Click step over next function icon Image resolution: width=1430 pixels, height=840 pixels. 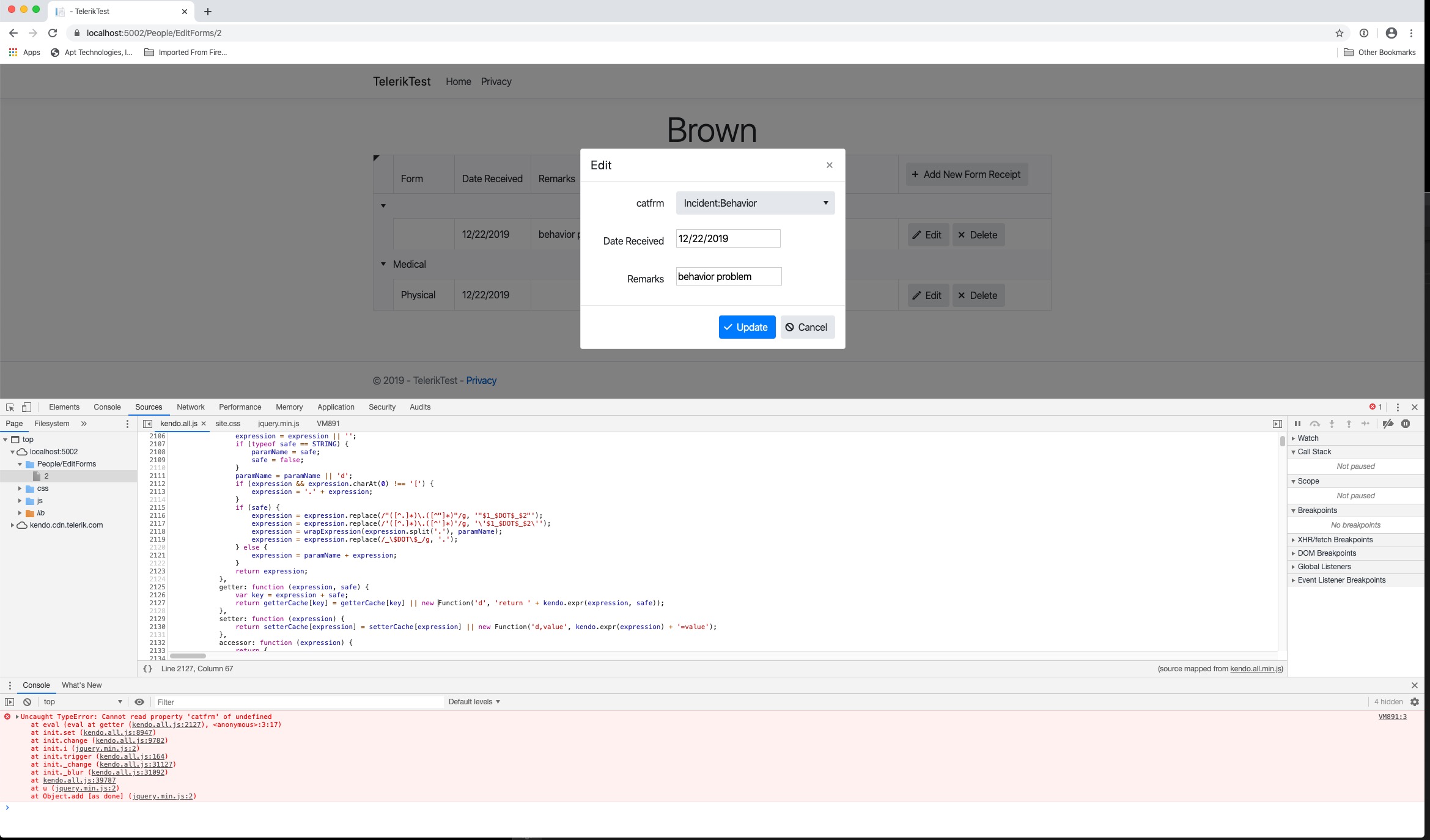click(1314, 424)
